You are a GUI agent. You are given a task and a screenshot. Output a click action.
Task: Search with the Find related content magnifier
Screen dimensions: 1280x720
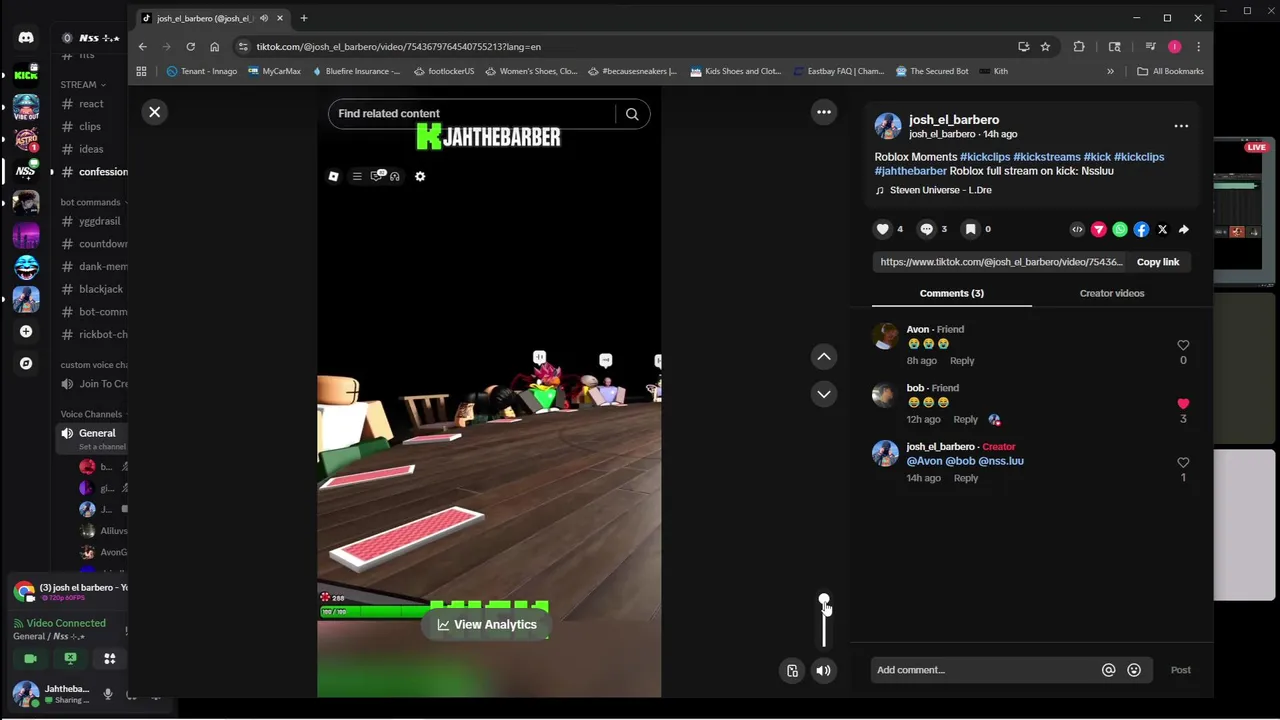tap(632, 114)
